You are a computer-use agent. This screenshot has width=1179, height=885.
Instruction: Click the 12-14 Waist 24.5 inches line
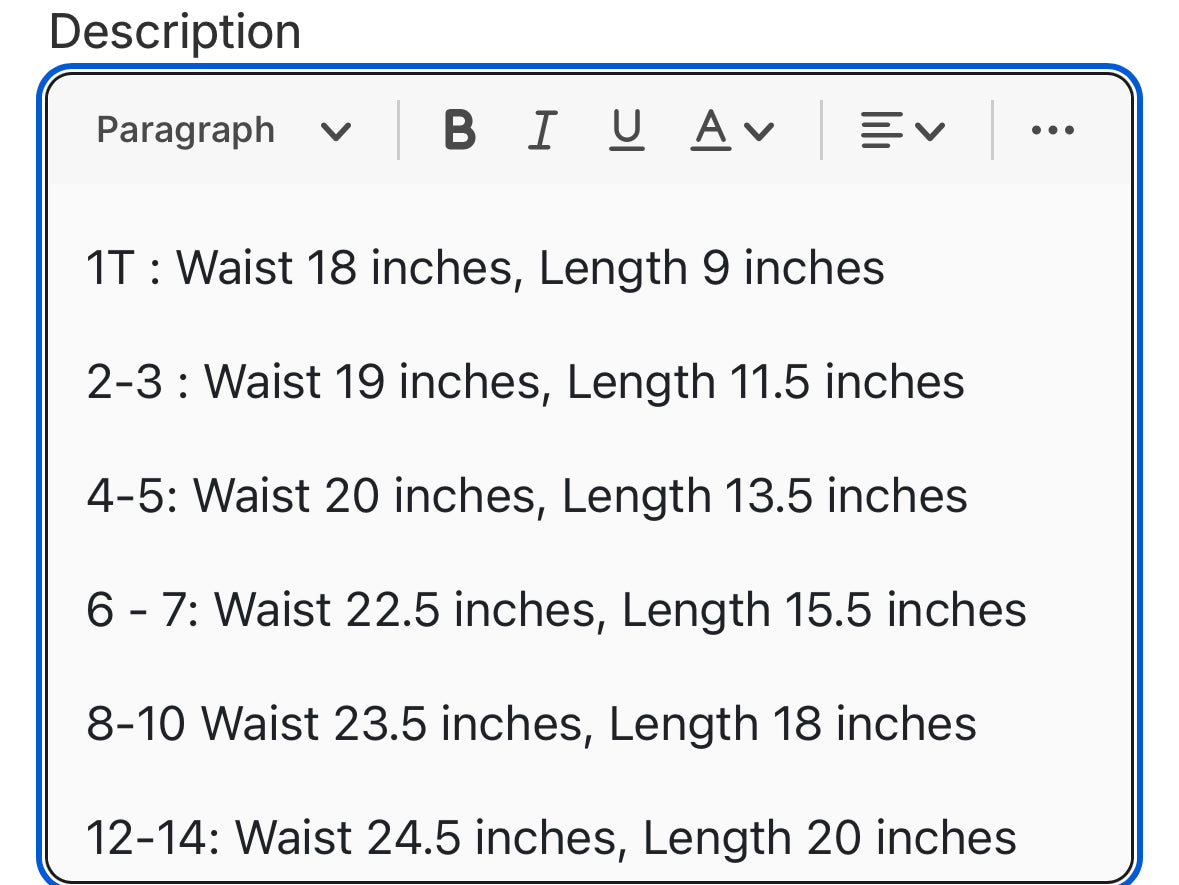551,838
